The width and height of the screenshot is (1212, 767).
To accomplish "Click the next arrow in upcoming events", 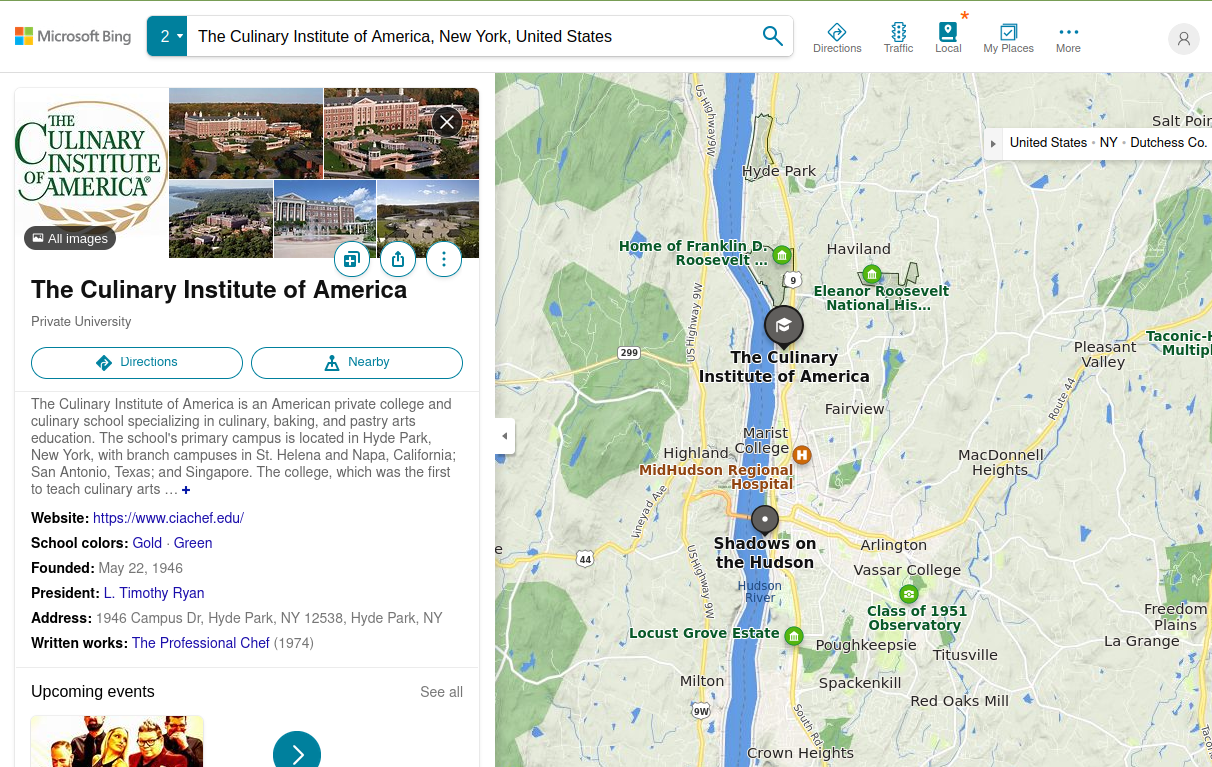I will 297,754.
